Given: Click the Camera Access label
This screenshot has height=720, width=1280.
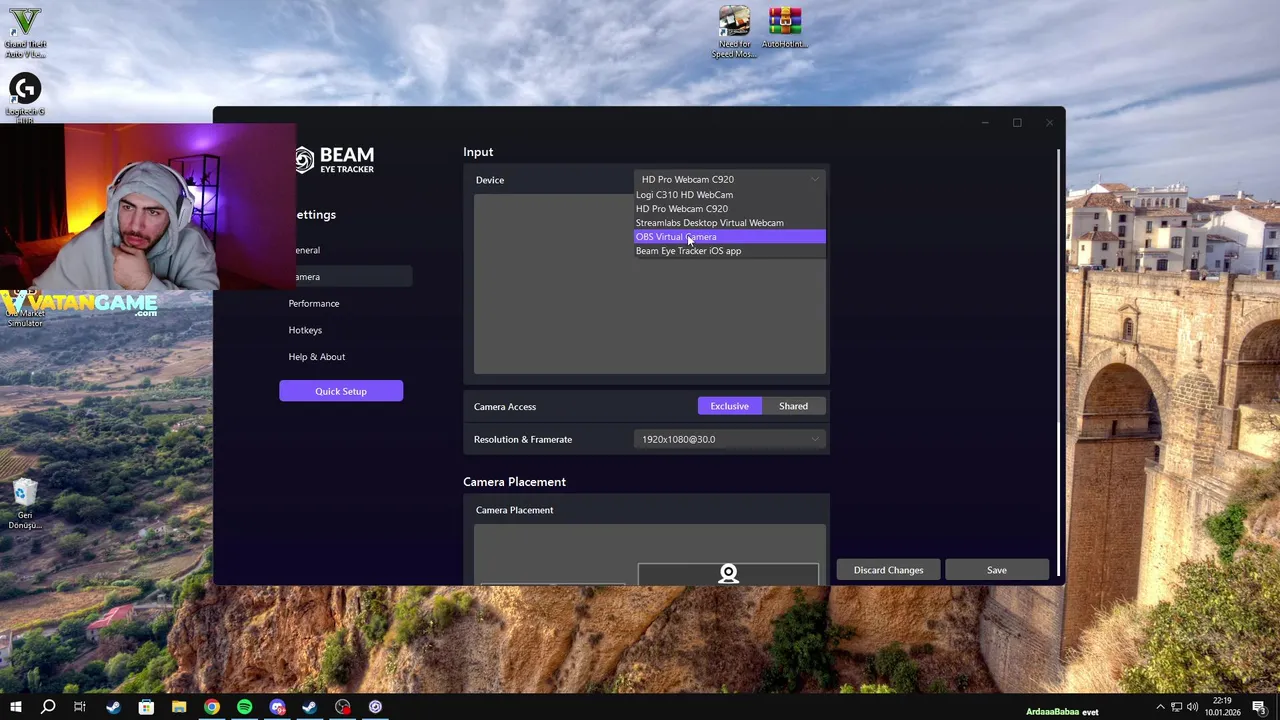Looking at the screenshot, I should coord(505,407).
